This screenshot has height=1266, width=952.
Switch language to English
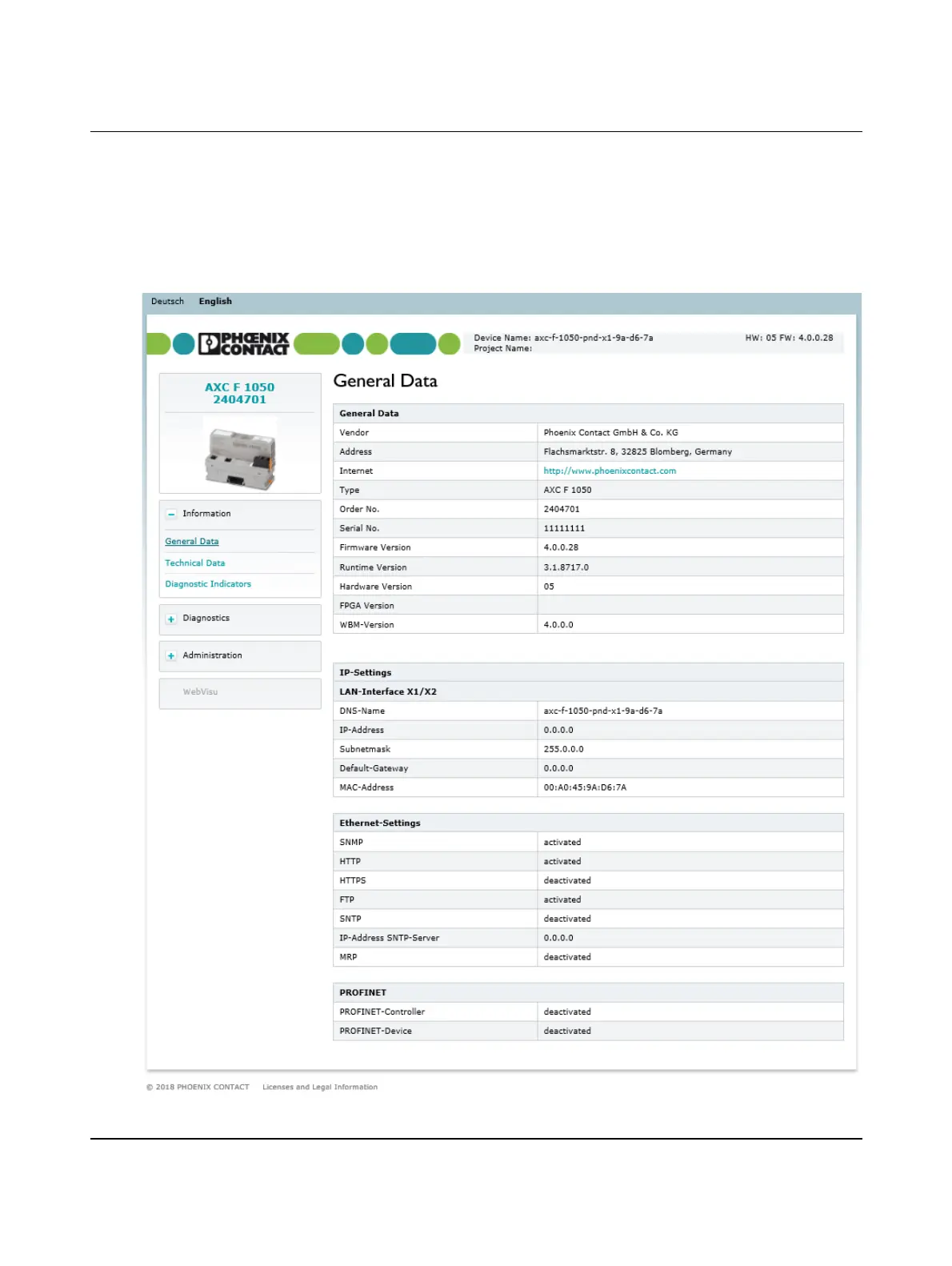(215, 302)
